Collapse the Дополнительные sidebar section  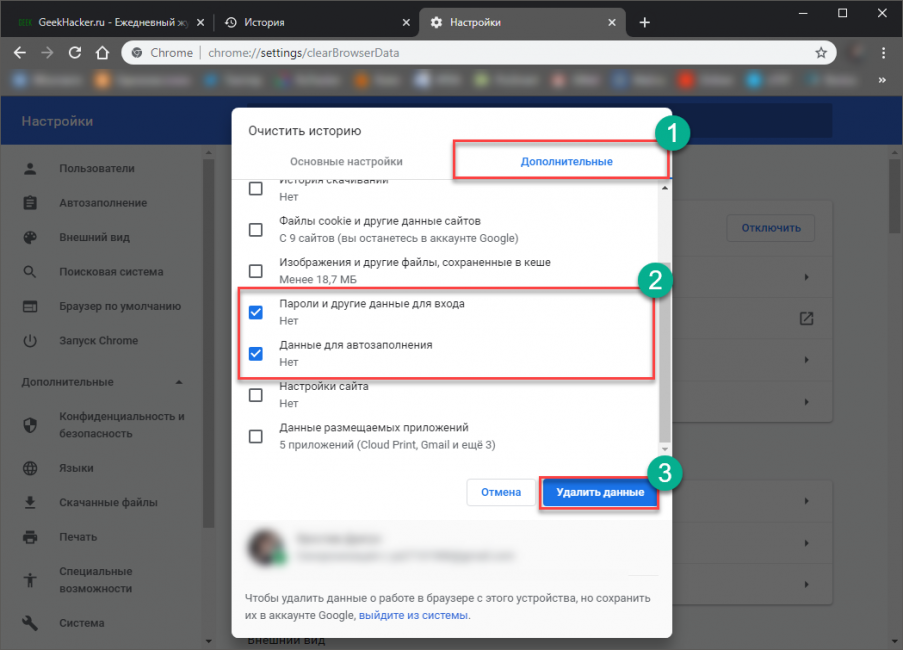pos(179,382)
